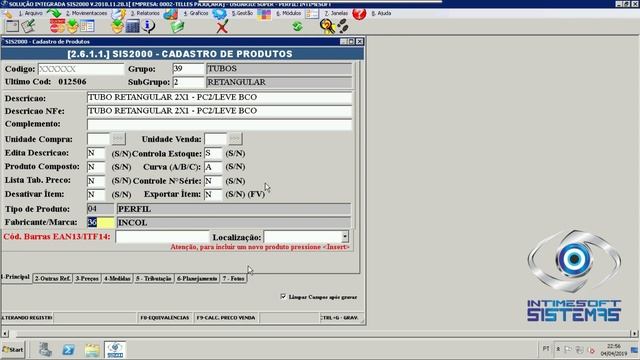Open the Relatorios menu
640x360 pixels.
pyautogui.click(x=145, y=13)
